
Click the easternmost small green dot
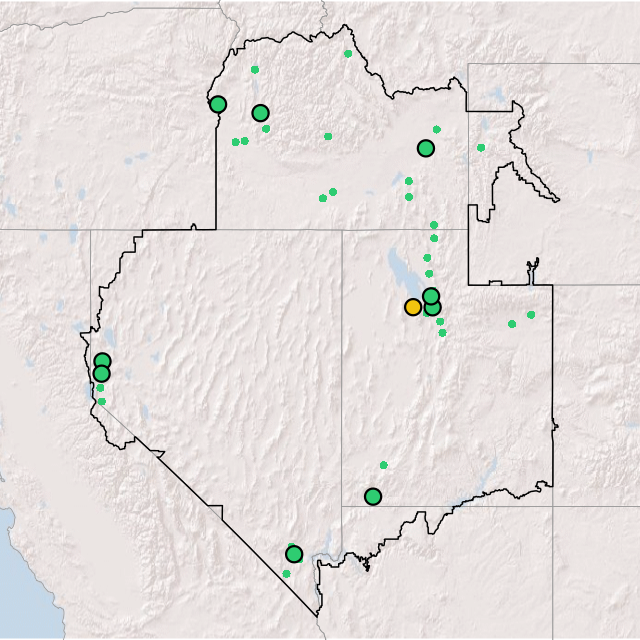coord(531,315)
